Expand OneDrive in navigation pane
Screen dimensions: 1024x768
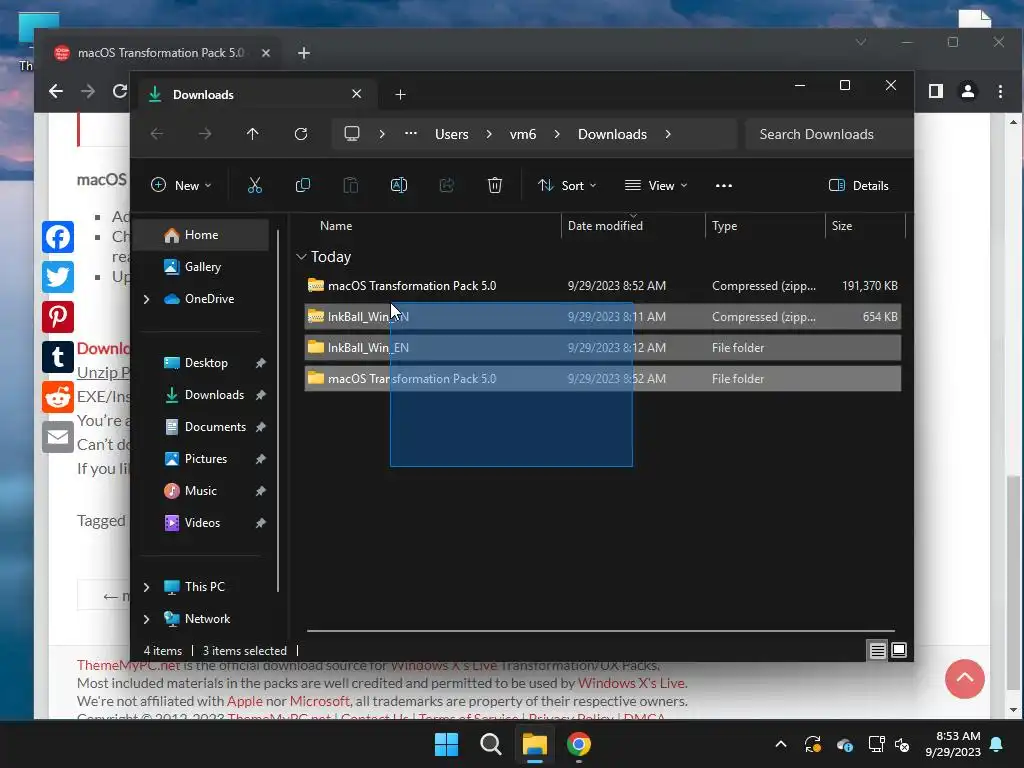coord(146,299)
